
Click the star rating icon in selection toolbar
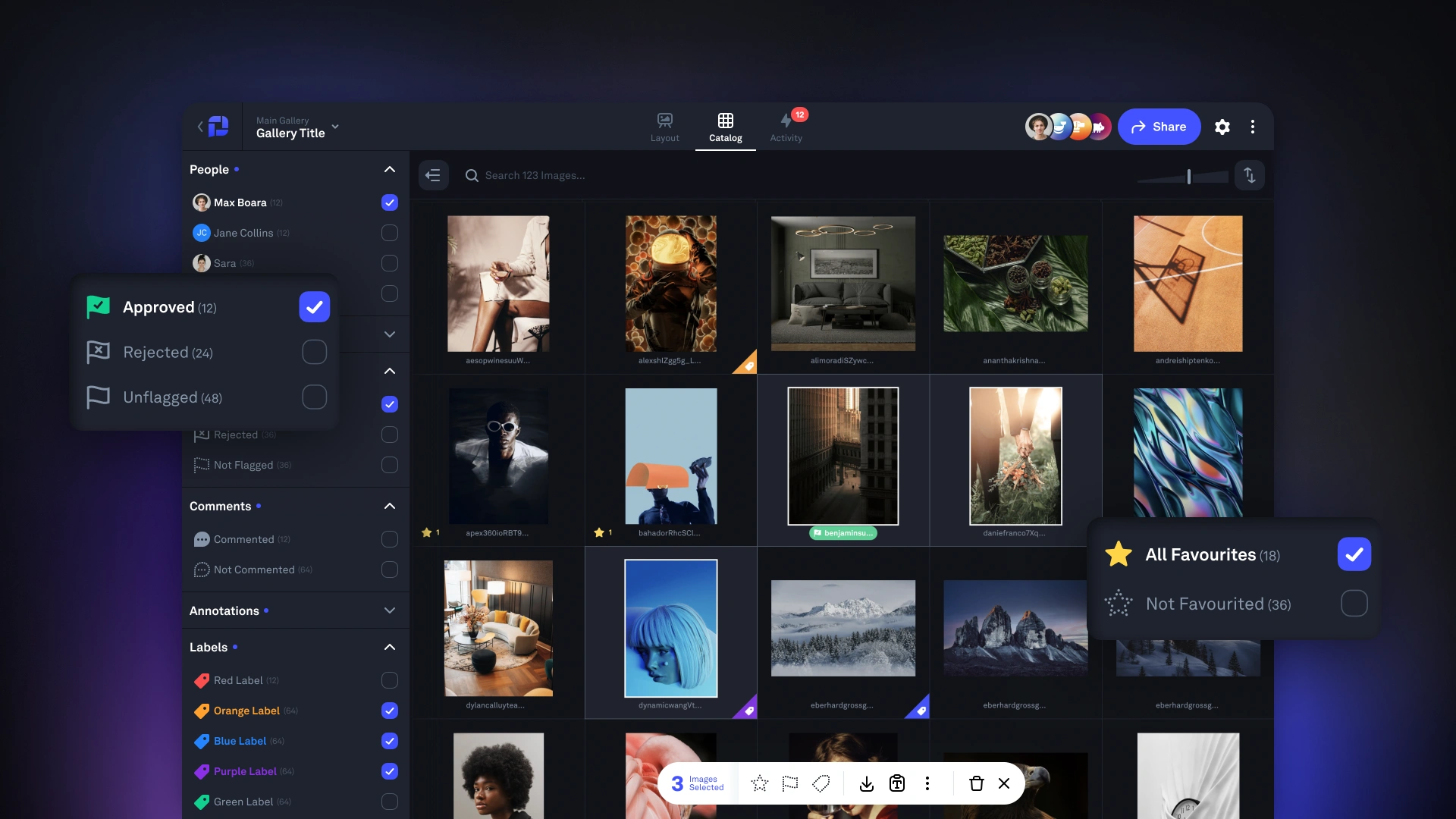[x=760, y=783]
